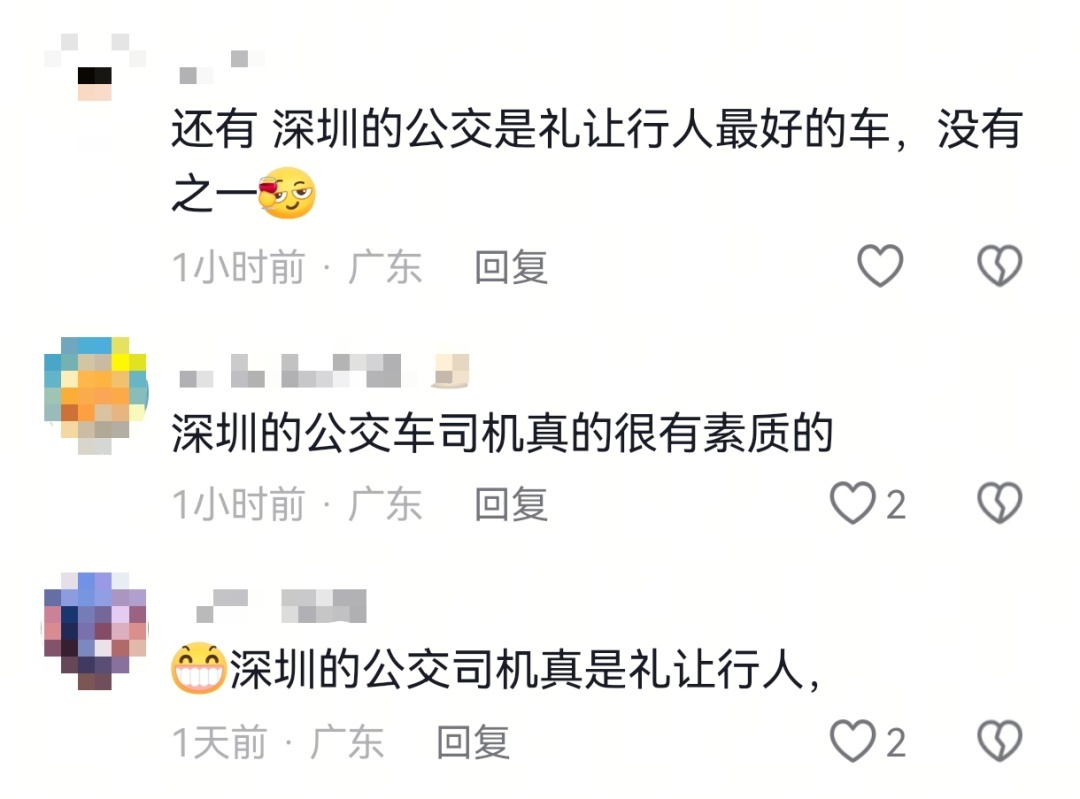Open the third commenter's purple avatar

tap(95, 631)
